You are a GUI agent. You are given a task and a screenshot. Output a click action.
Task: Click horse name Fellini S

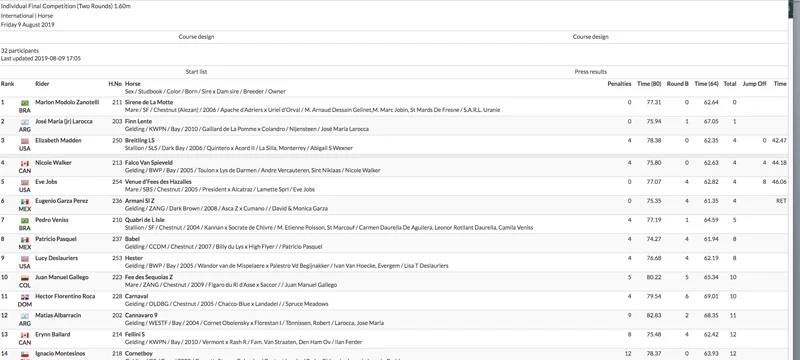(135, 335)
